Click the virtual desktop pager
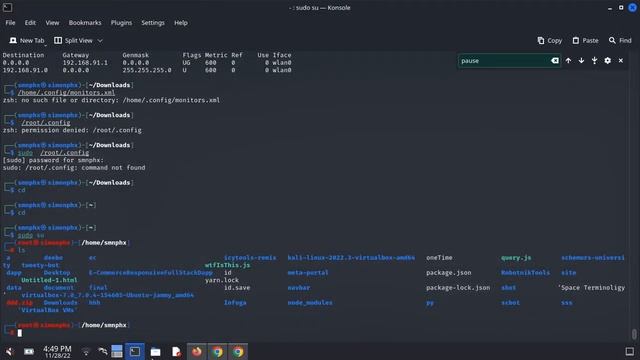Screen dimensions: 640x360 coord(117,351)
